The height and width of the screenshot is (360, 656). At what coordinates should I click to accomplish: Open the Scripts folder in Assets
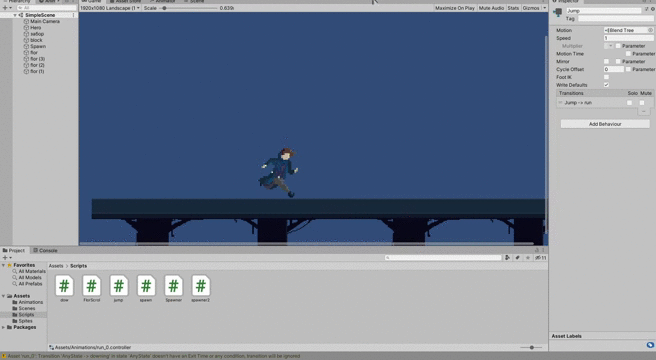click(x=26, y=314)
